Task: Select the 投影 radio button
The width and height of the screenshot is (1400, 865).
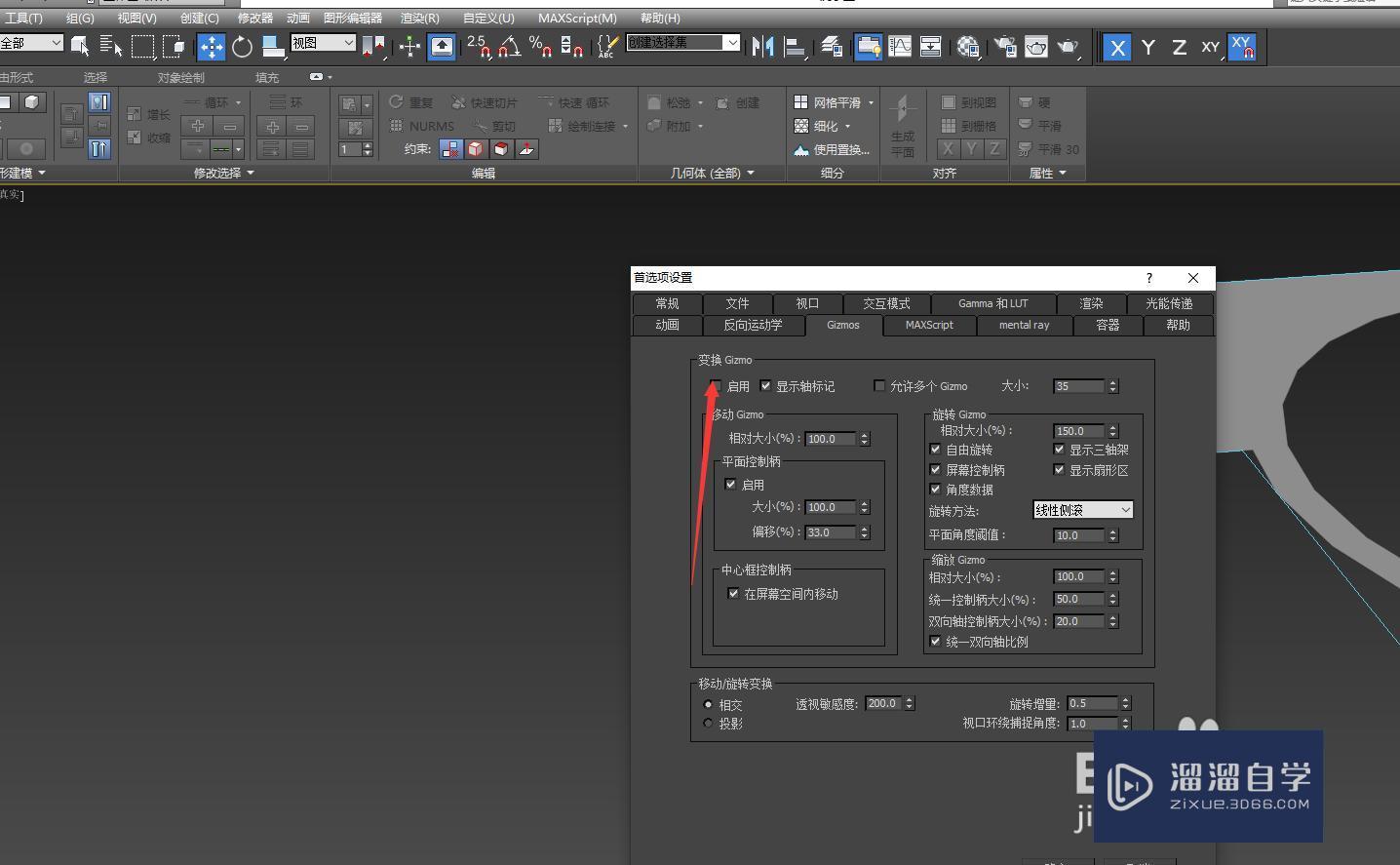Action: point(709,724)
